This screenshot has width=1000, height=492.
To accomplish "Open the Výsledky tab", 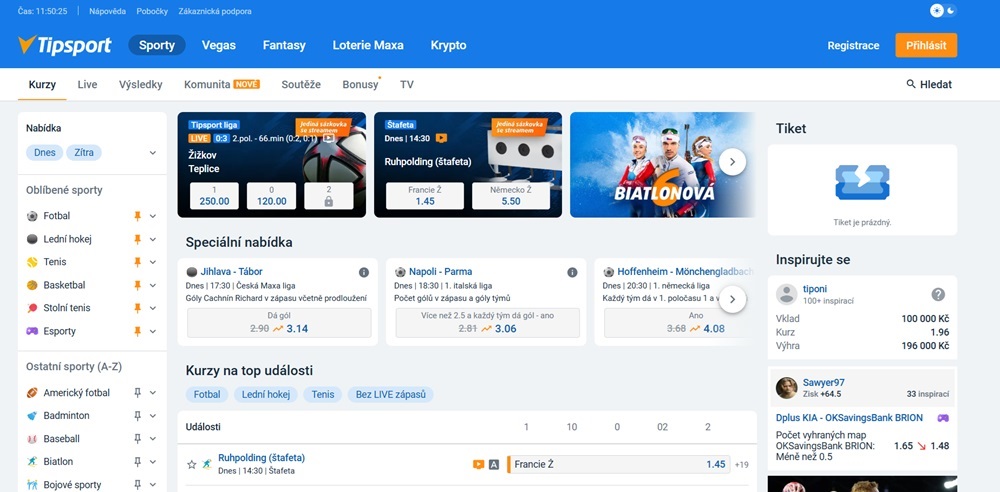I will 140,84.
